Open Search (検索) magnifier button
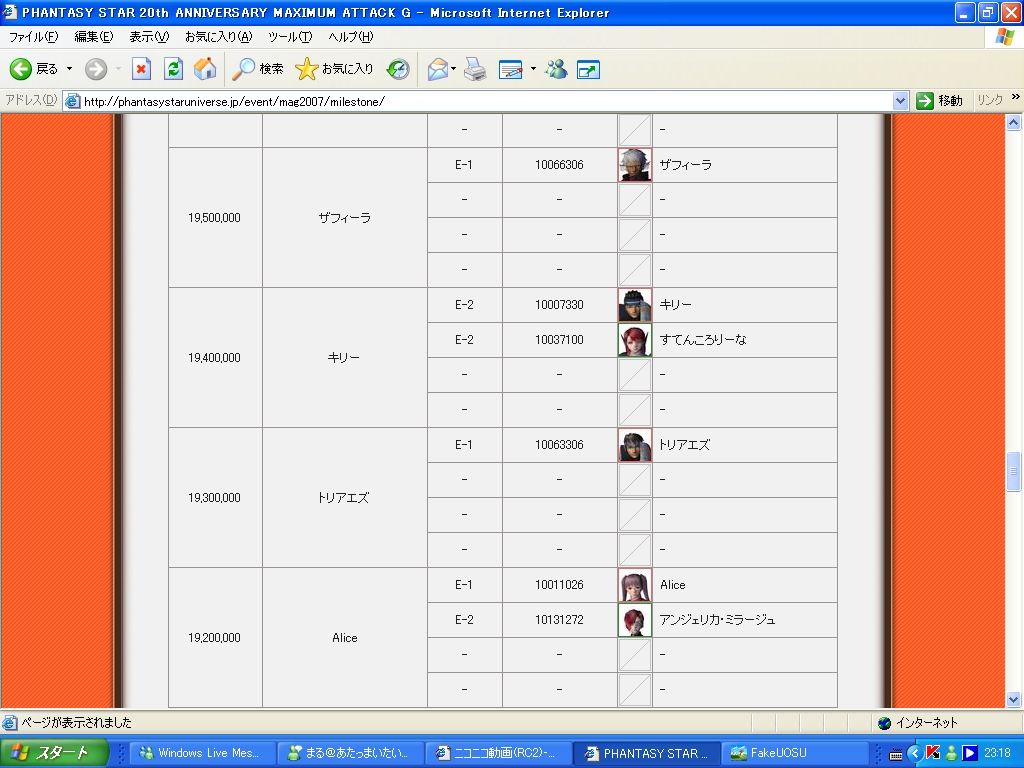The height and width of the screenshot is (768, 1024). coord(257,69)
